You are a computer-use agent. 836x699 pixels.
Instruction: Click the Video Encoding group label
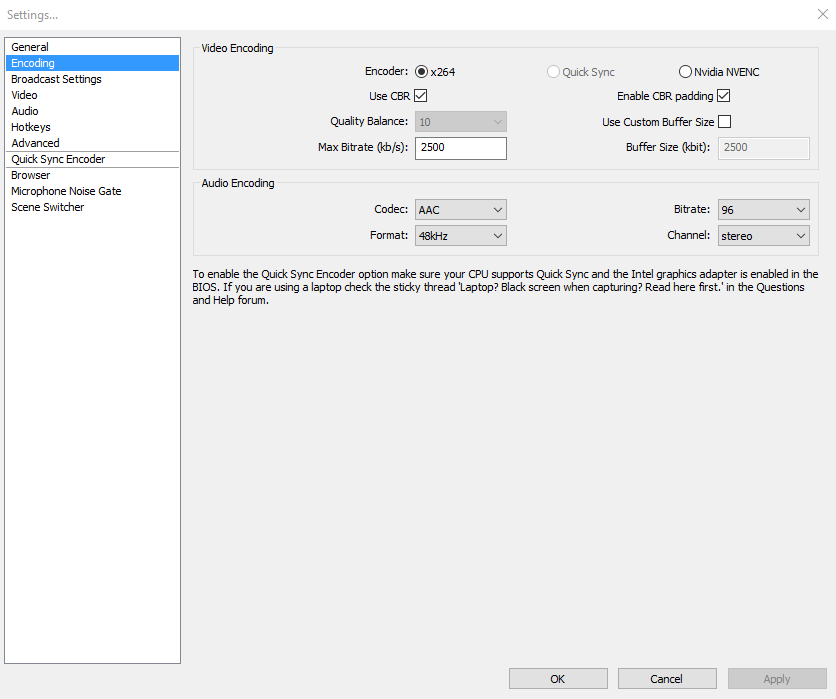click(237, 48)
